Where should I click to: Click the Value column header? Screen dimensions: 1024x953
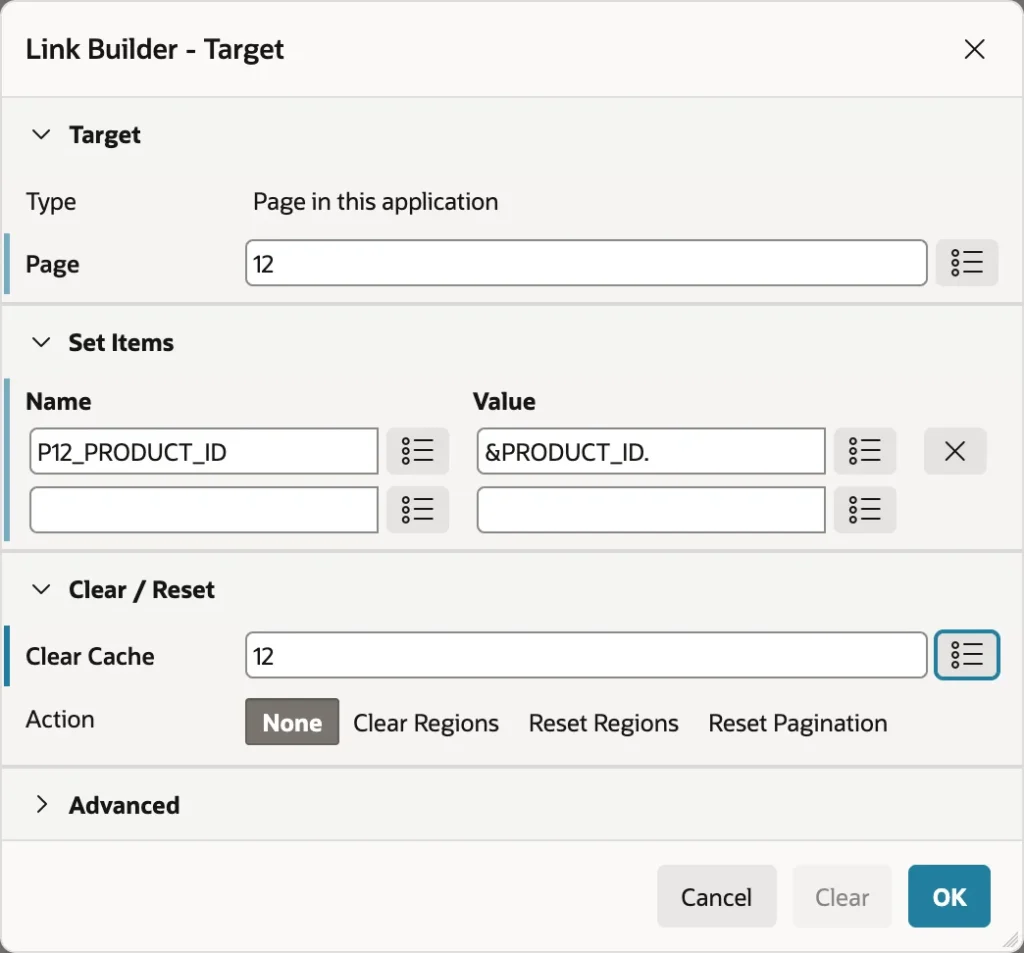(x=504, y=401)
